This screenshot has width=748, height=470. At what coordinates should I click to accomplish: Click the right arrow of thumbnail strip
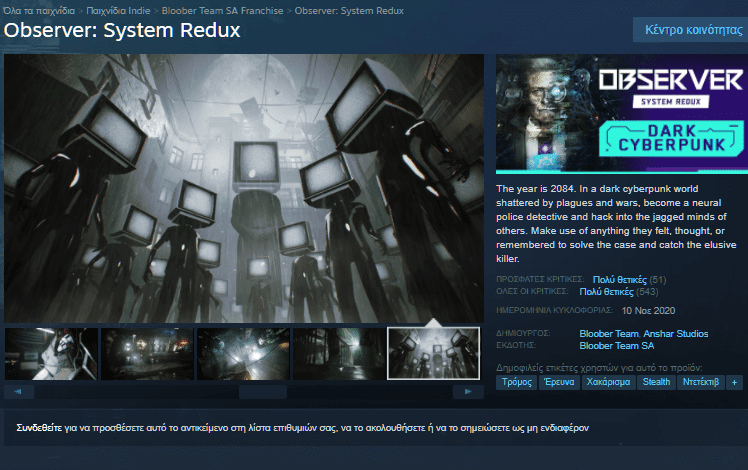(468, 392)
